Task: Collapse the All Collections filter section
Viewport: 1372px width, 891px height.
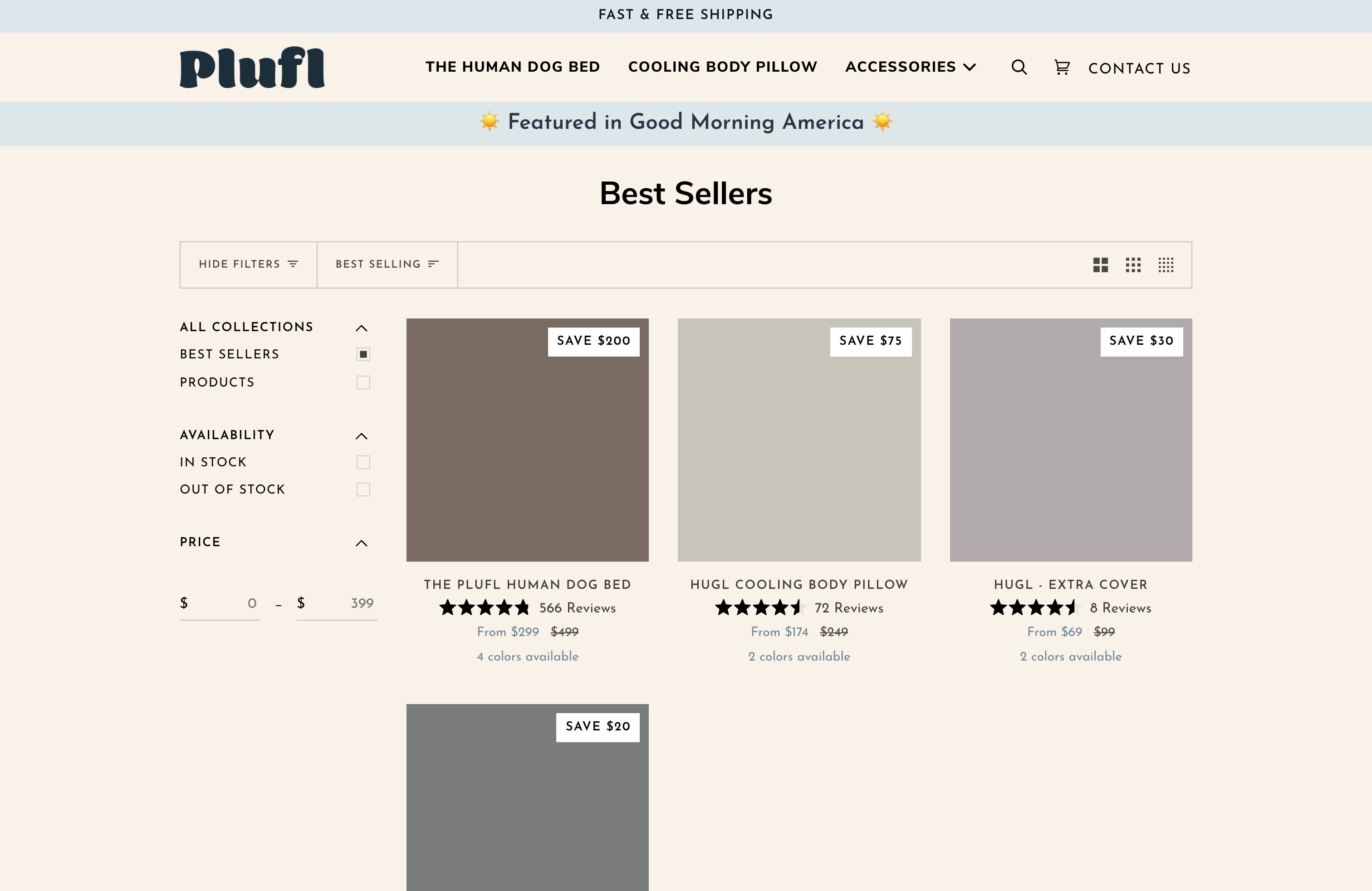Action: pos(361,328)
